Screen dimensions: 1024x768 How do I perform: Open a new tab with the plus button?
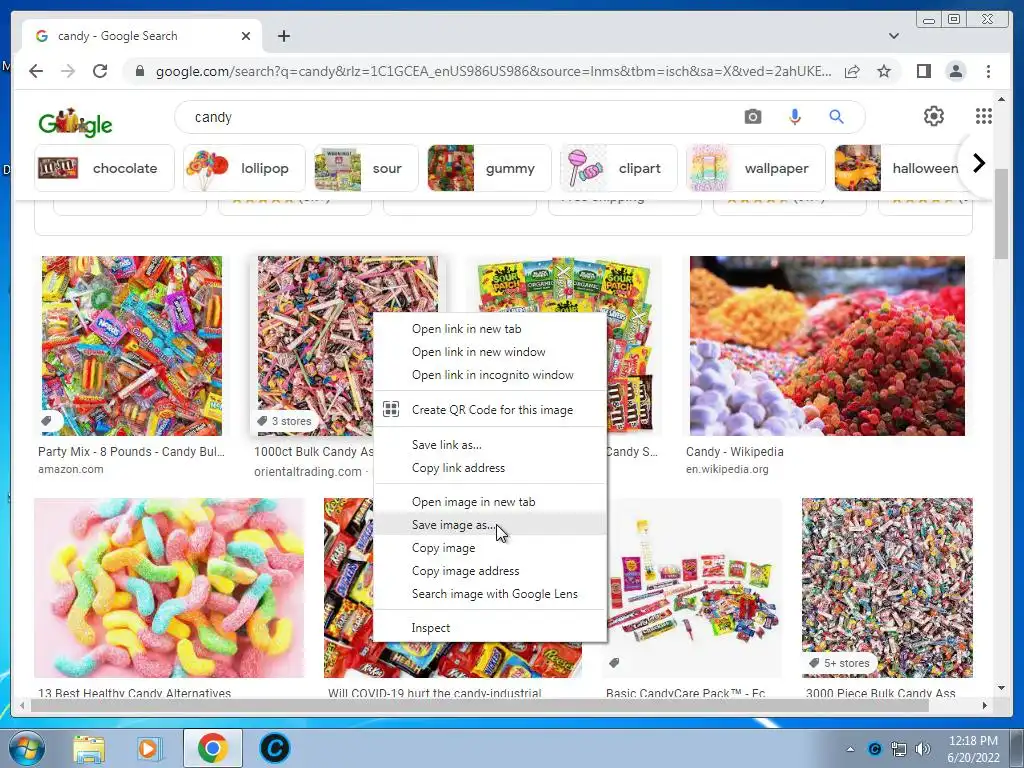283,36
